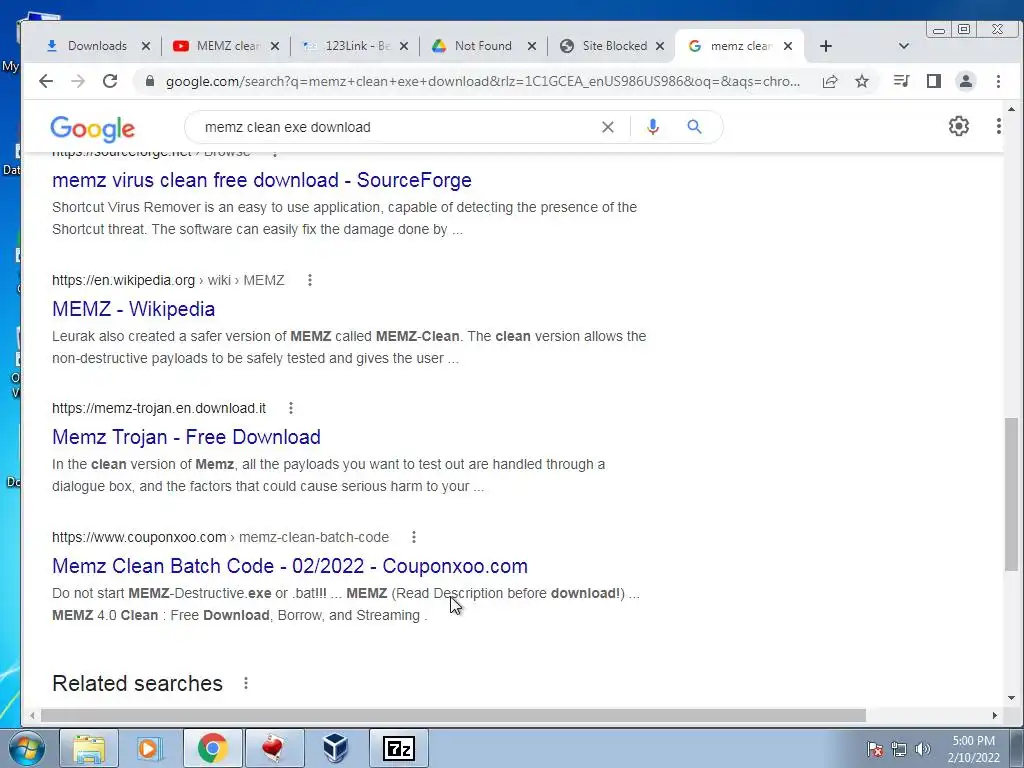The height and width of the screenshot is (768, 1024).
Task: Reload the Google search page
Action: [110, 81]
